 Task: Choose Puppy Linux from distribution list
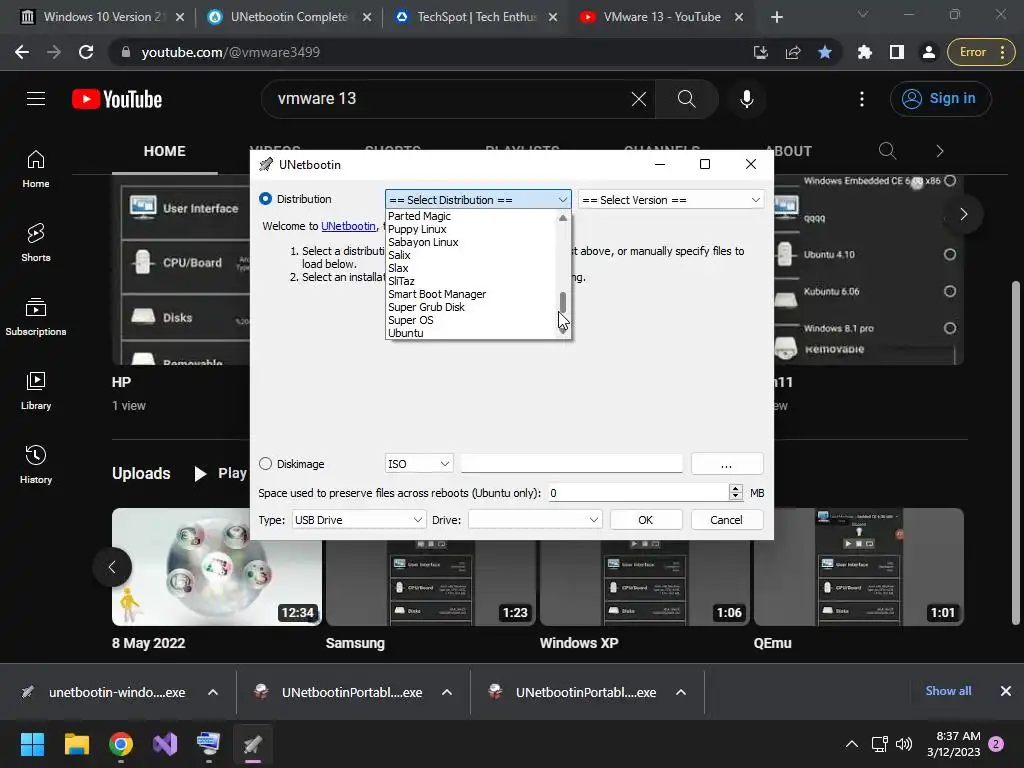(417, 229)
